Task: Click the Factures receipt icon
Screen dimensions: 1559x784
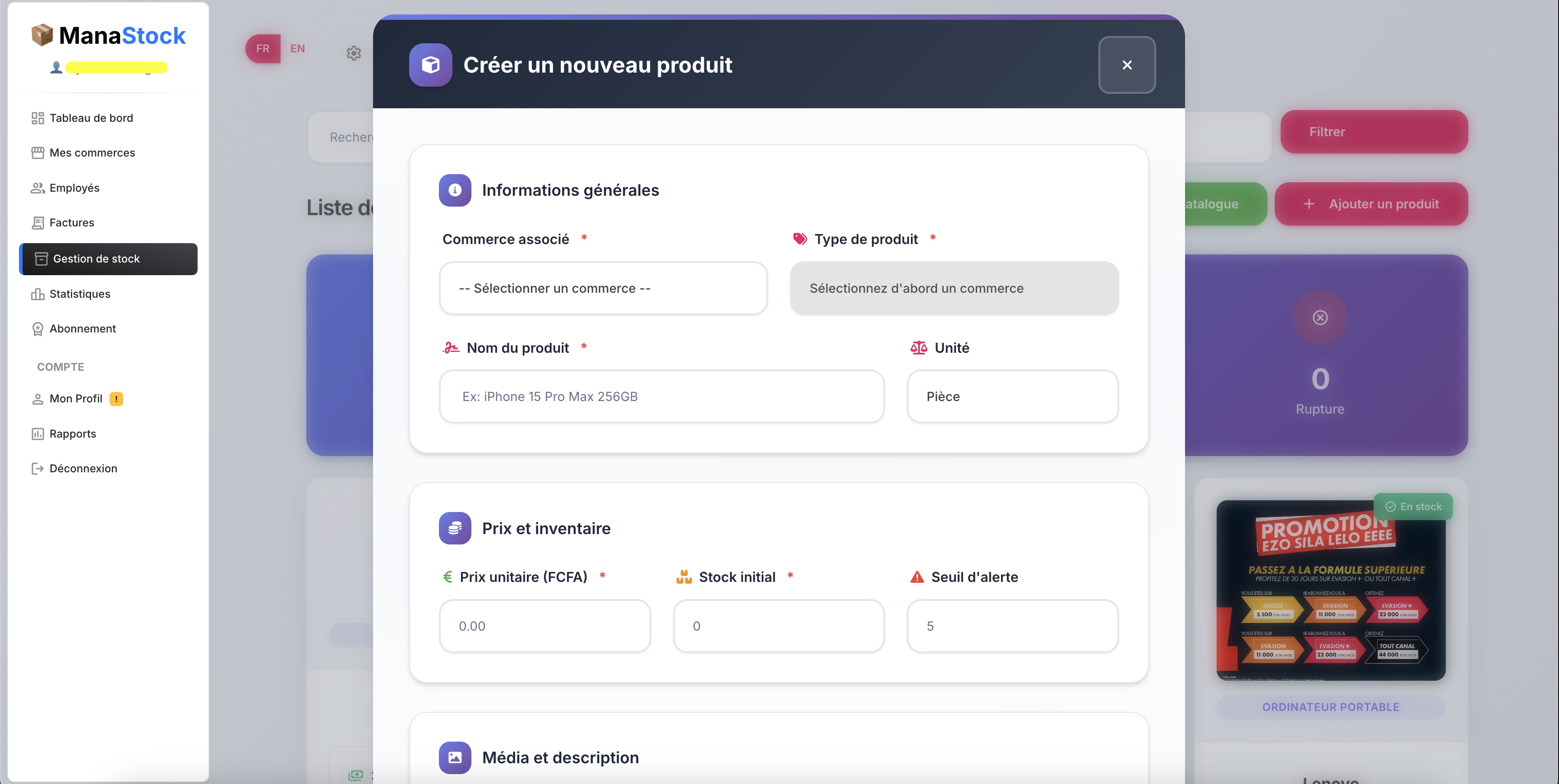Action: (37, 223)
